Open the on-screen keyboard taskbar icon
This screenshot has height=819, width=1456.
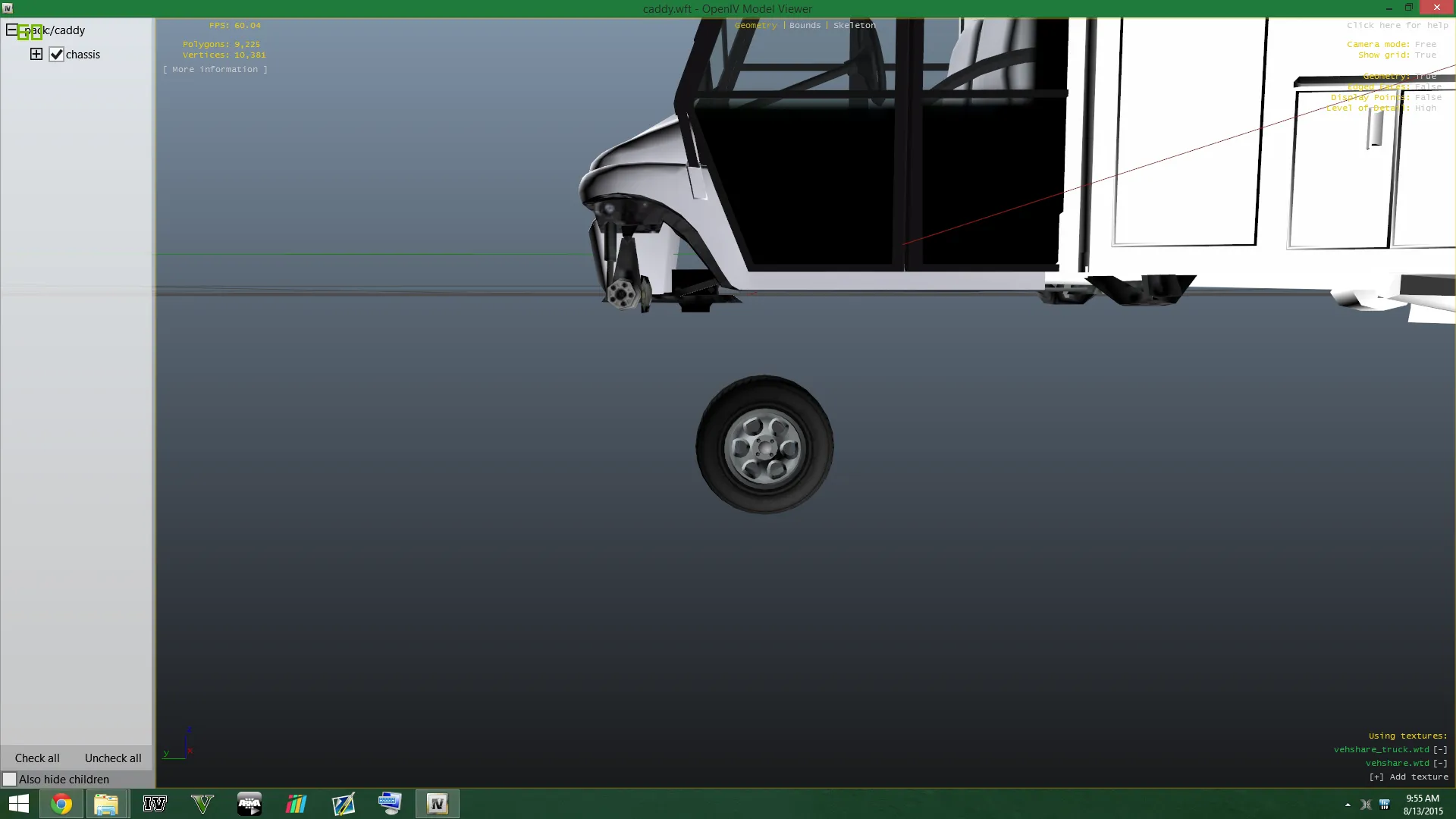pos(390,804)
